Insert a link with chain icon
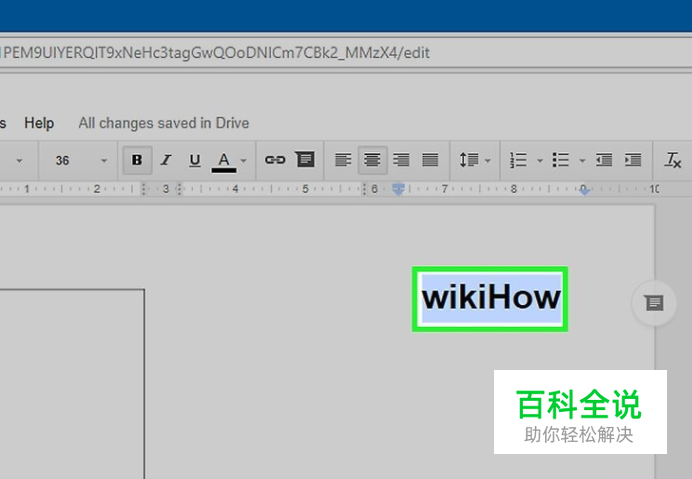Viewport: 692px width, 479px height. (x=275, y=160)
